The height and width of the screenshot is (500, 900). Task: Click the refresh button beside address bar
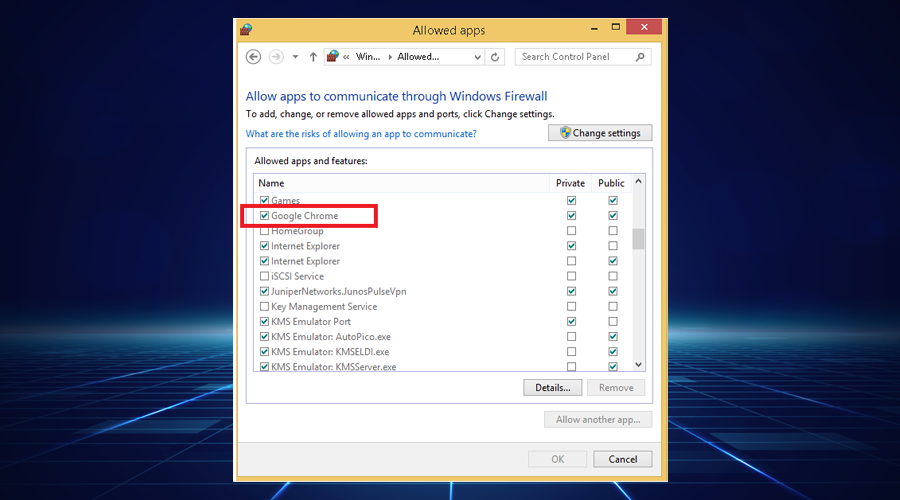coord(495,57)
